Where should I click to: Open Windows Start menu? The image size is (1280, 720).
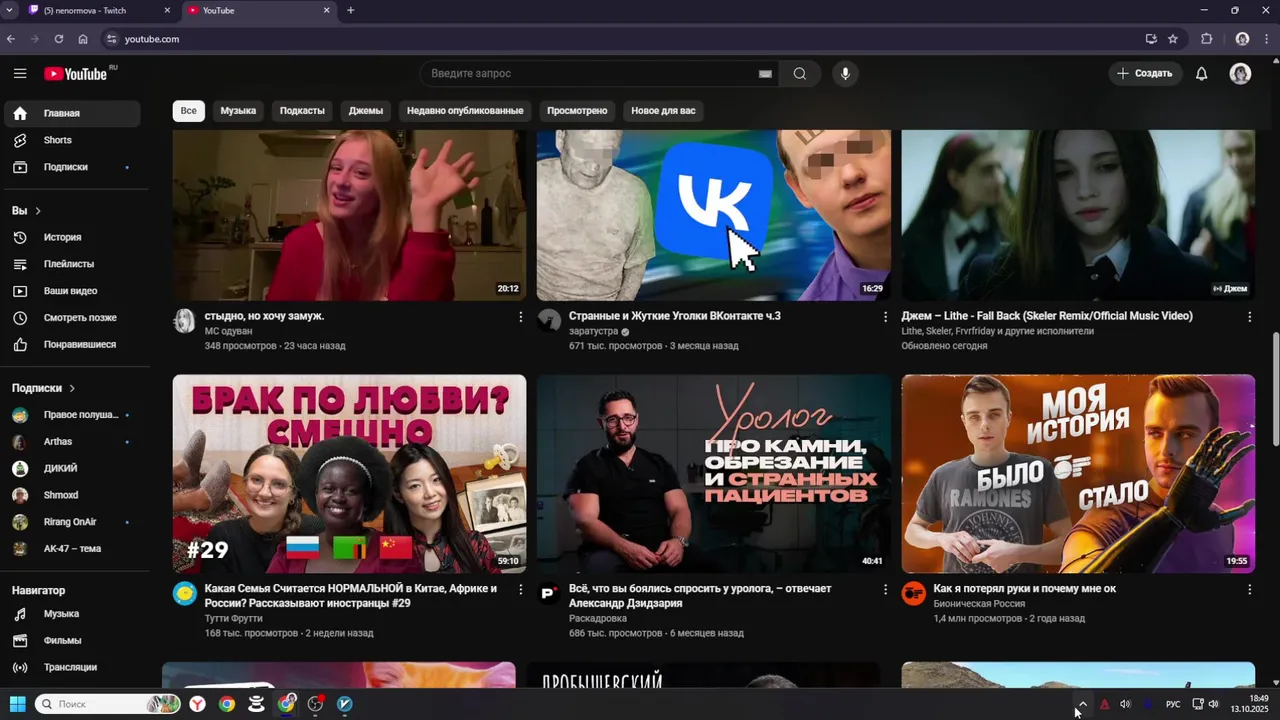[x=17, y=704]
